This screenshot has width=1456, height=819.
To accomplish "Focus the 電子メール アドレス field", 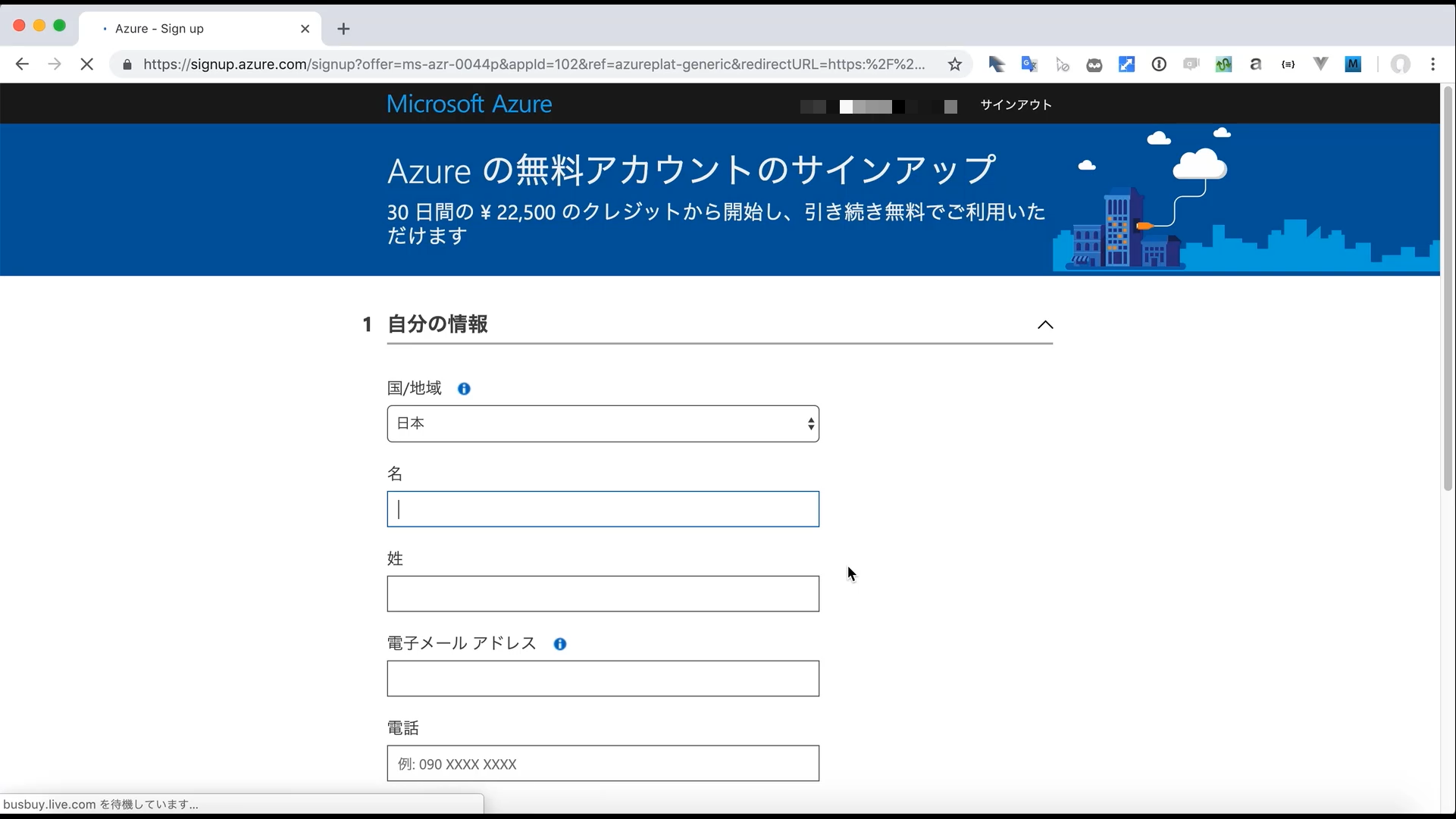I will (603, 679).
